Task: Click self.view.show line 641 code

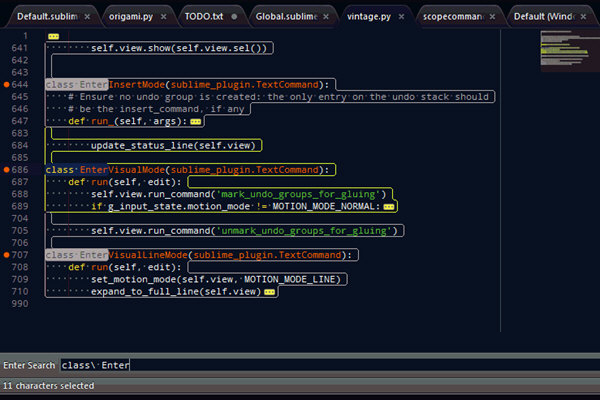Action: tap(179, 48)
